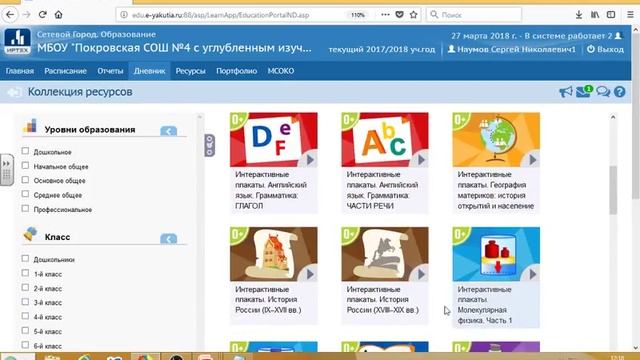The height and width of the screenshot is (360, 640).
Task: Click the back arrow beside Коллекция ресурсов
Action: [14, 92]
